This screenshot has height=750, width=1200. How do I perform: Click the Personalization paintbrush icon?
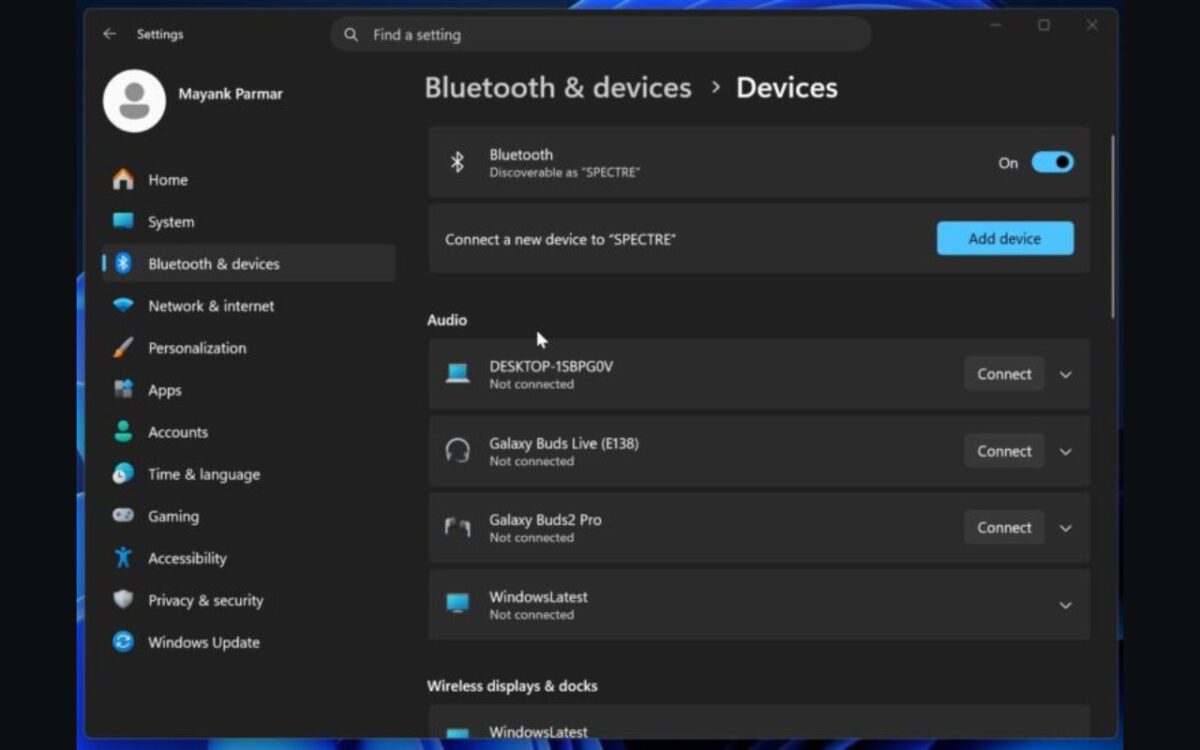[x=123, y=348]
